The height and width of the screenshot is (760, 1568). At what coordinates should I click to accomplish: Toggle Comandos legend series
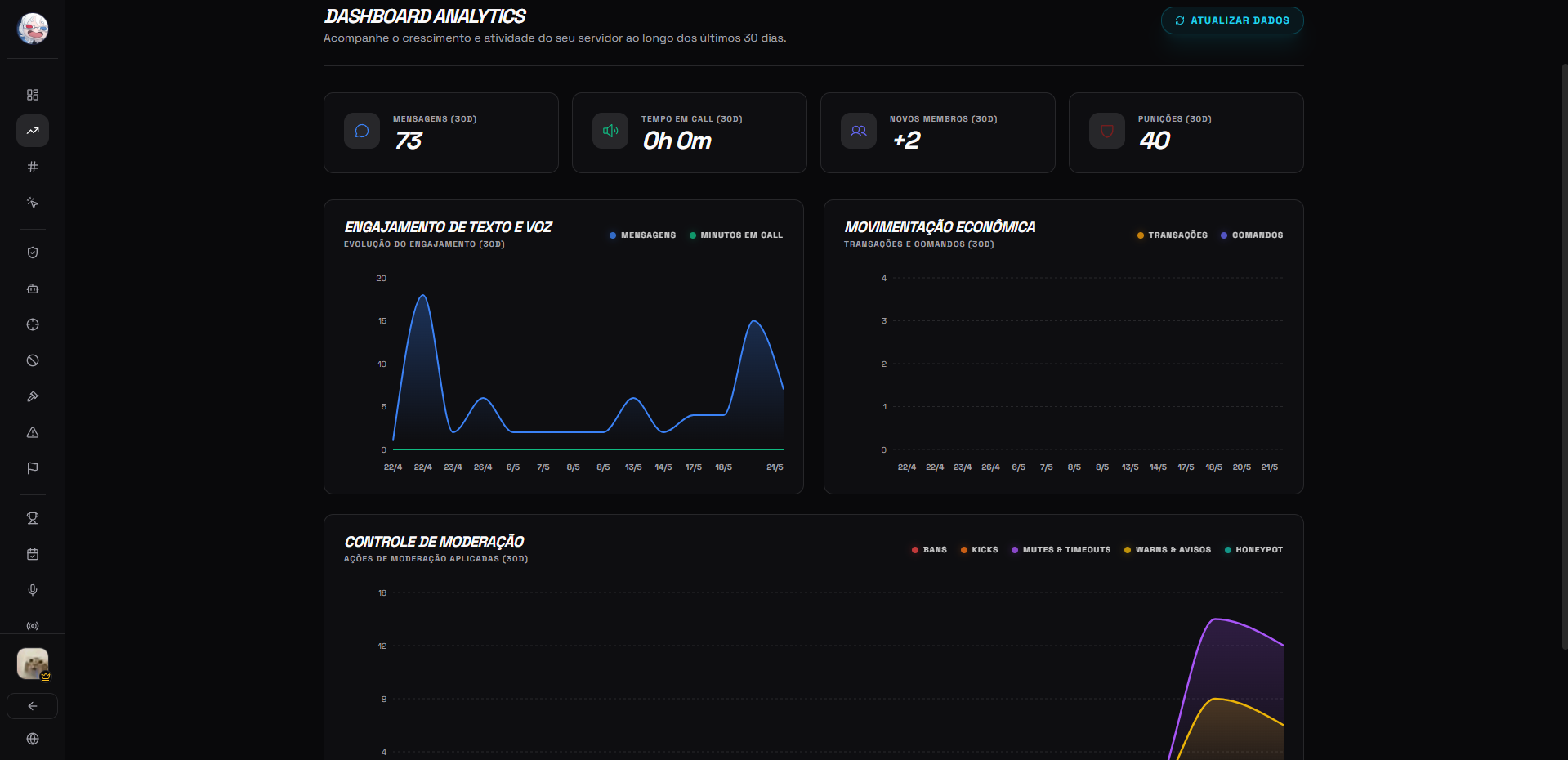pos(1252,235)
